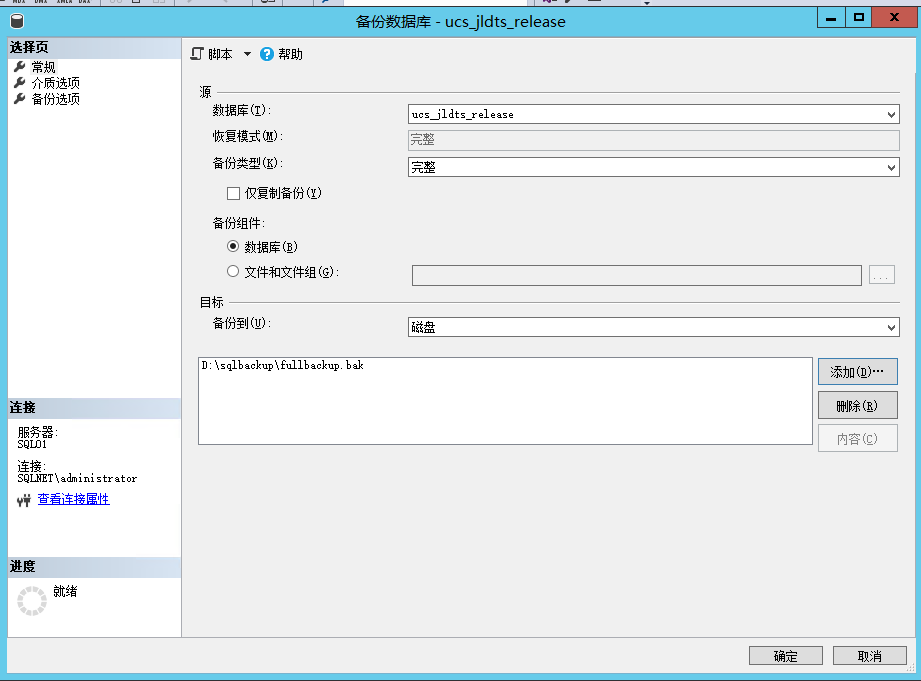Click the SQLNET\administrator connection text
921x681 pixels.
point(77,478)
